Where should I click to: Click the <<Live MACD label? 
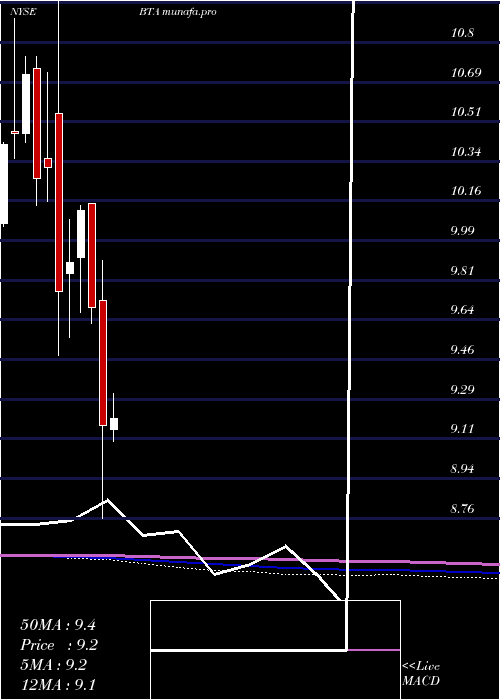coord(421,674)
